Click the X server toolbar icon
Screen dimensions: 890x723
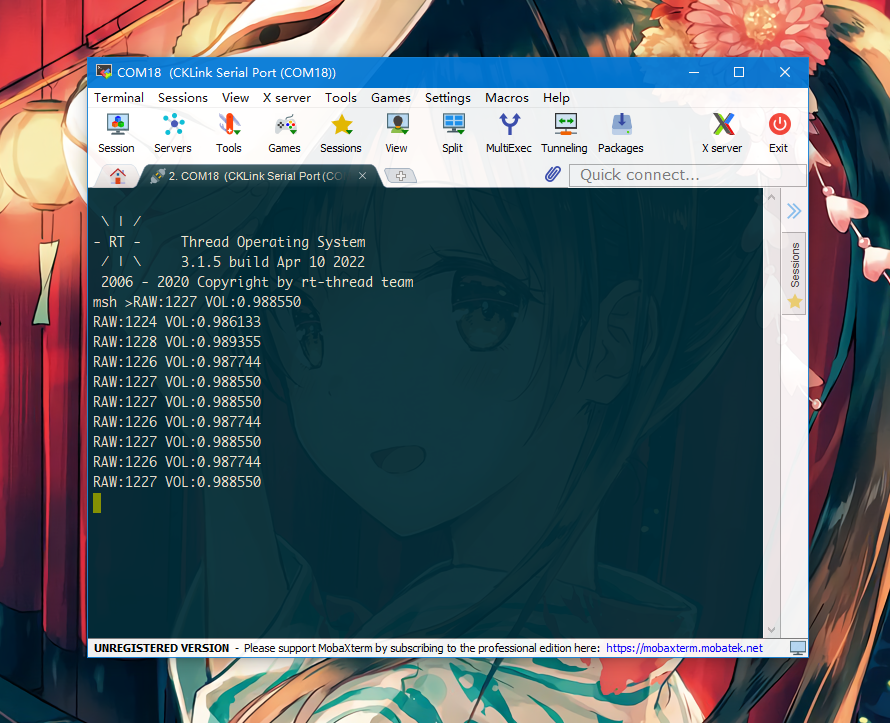tap(722, 134)
